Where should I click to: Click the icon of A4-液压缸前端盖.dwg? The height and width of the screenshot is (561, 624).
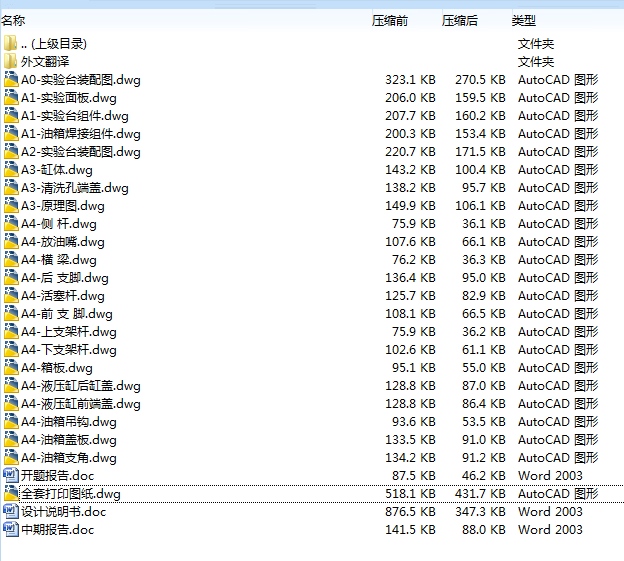[11, 403]
